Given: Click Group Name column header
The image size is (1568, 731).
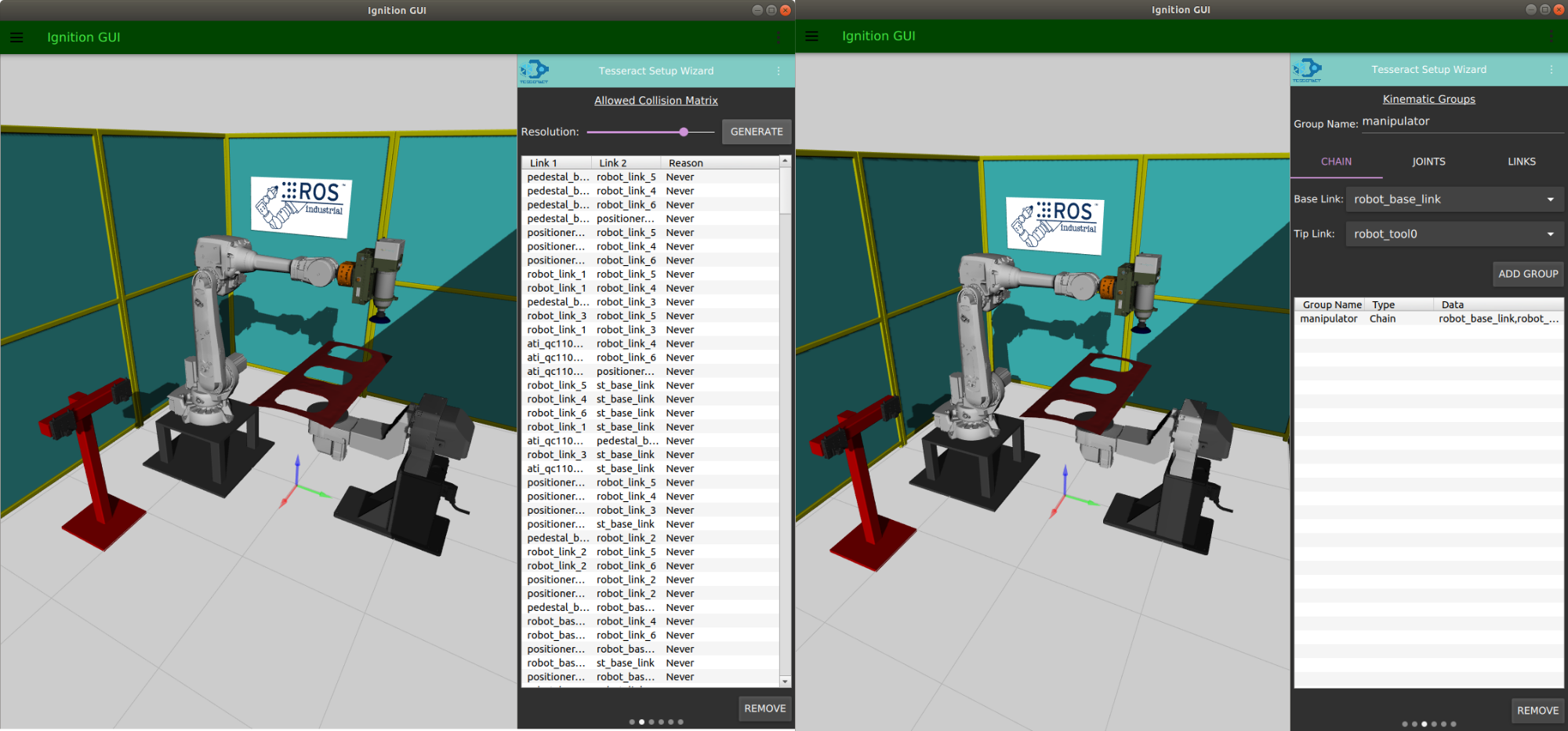Looking at the screenshot, I should [1330, 305].
